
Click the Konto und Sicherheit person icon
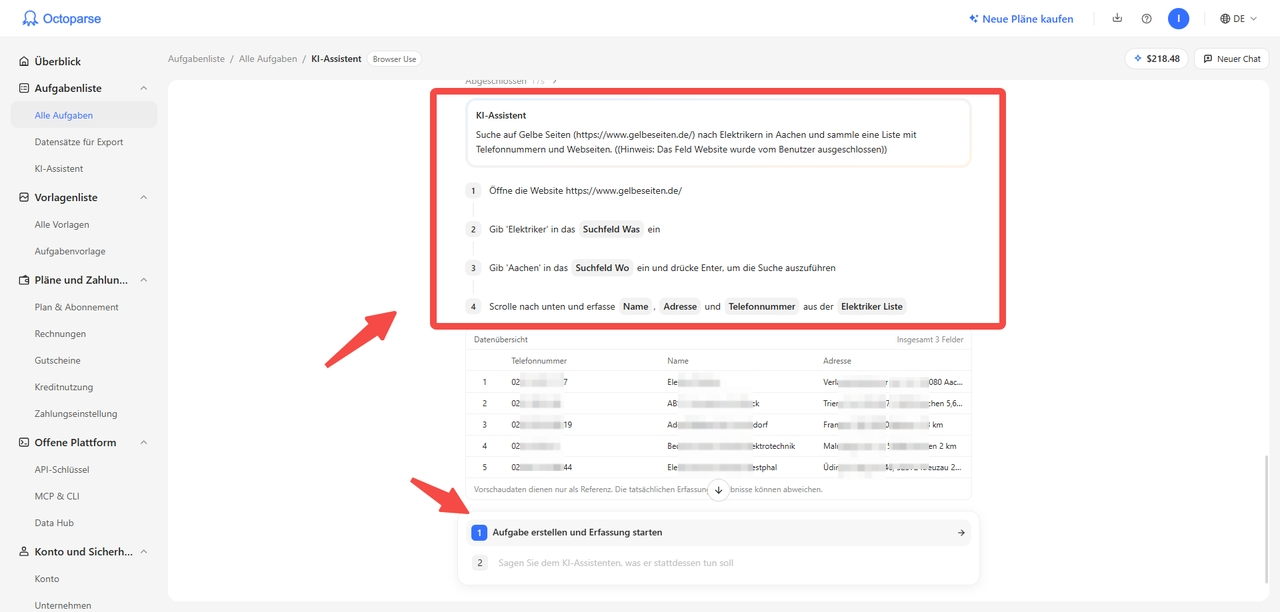pos(24,551)
